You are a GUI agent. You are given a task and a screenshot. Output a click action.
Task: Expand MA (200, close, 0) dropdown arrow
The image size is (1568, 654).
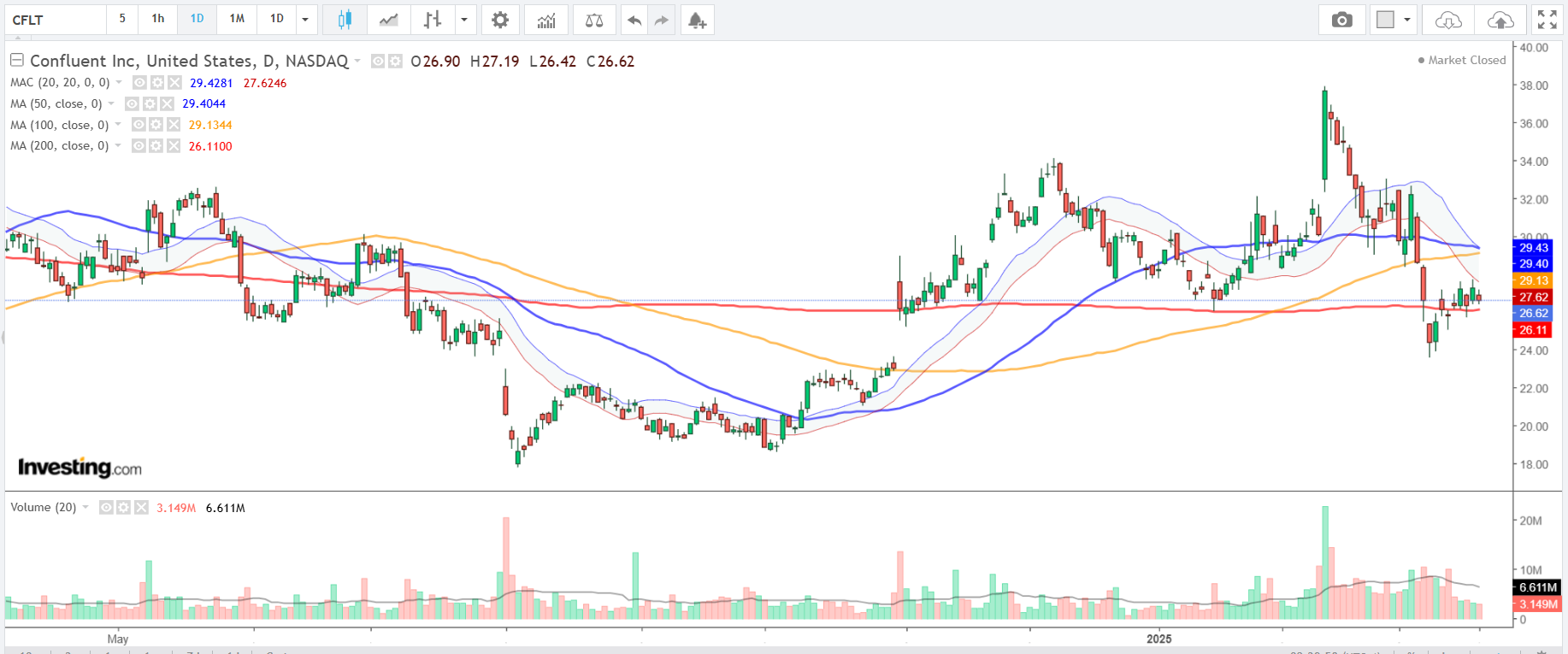point(118,145)
